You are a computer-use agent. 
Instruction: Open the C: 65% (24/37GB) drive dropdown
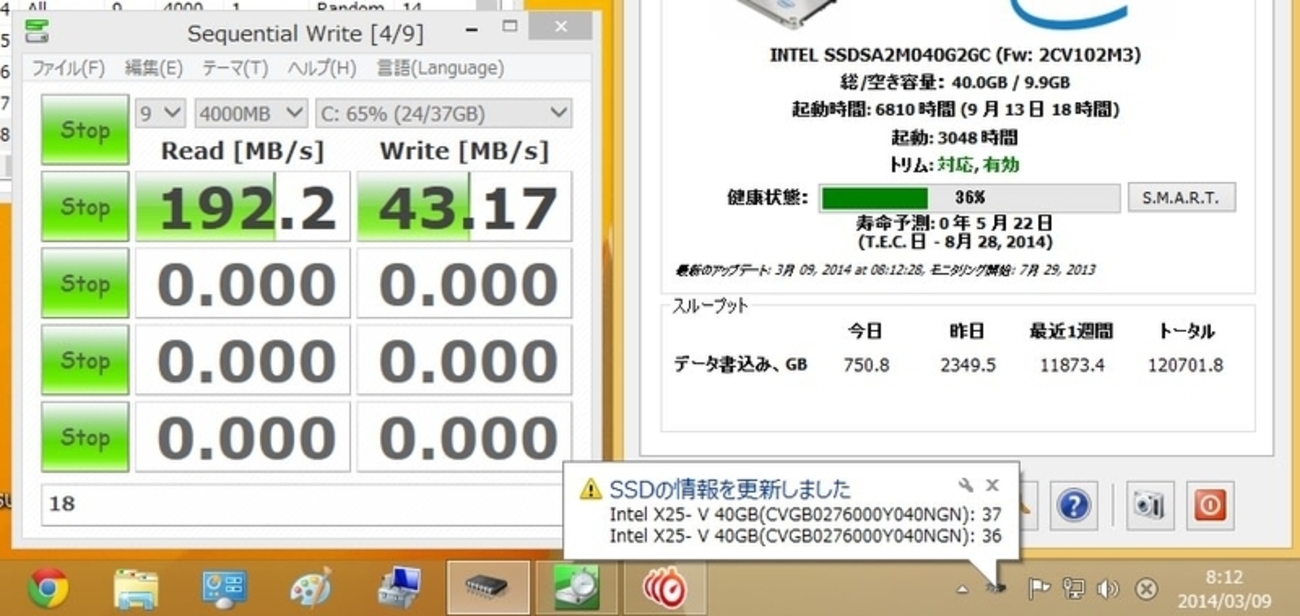pyautogui.click(x=444, y=113)
